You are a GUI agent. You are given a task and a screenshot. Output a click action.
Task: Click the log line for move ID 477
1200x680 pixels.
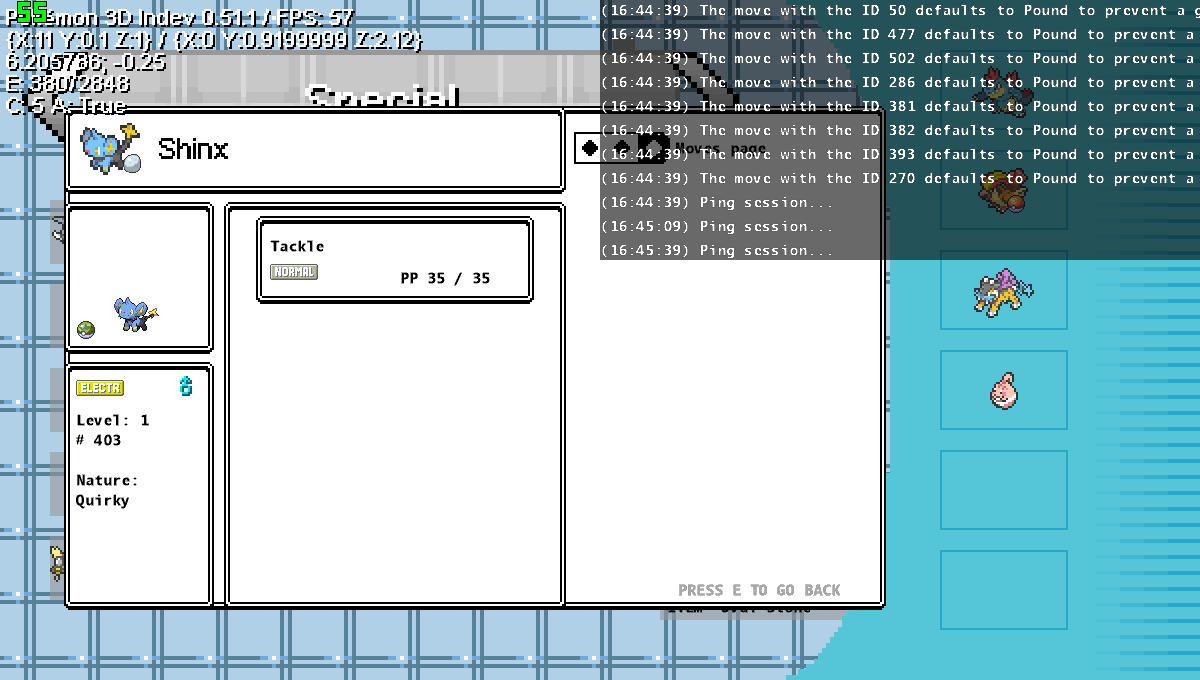tap(899, 34)
